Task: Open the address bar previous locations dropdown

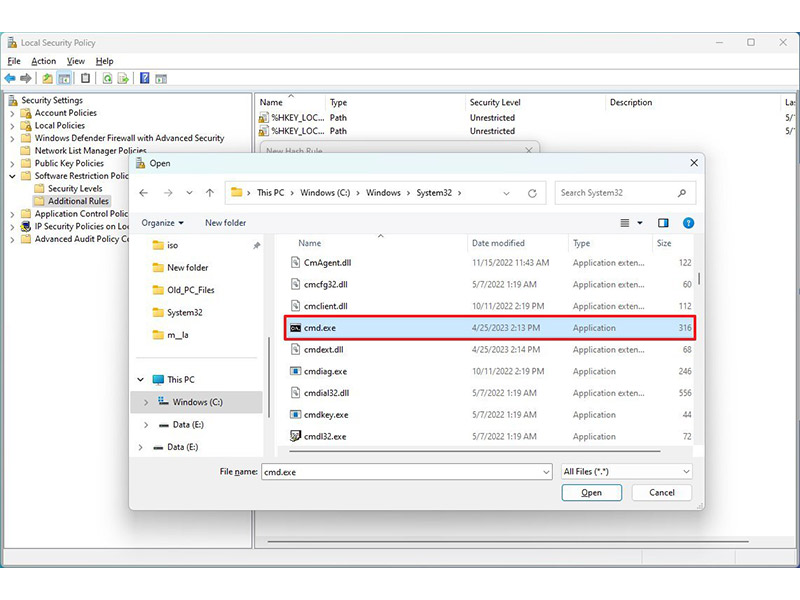Action: click(506, 193)
